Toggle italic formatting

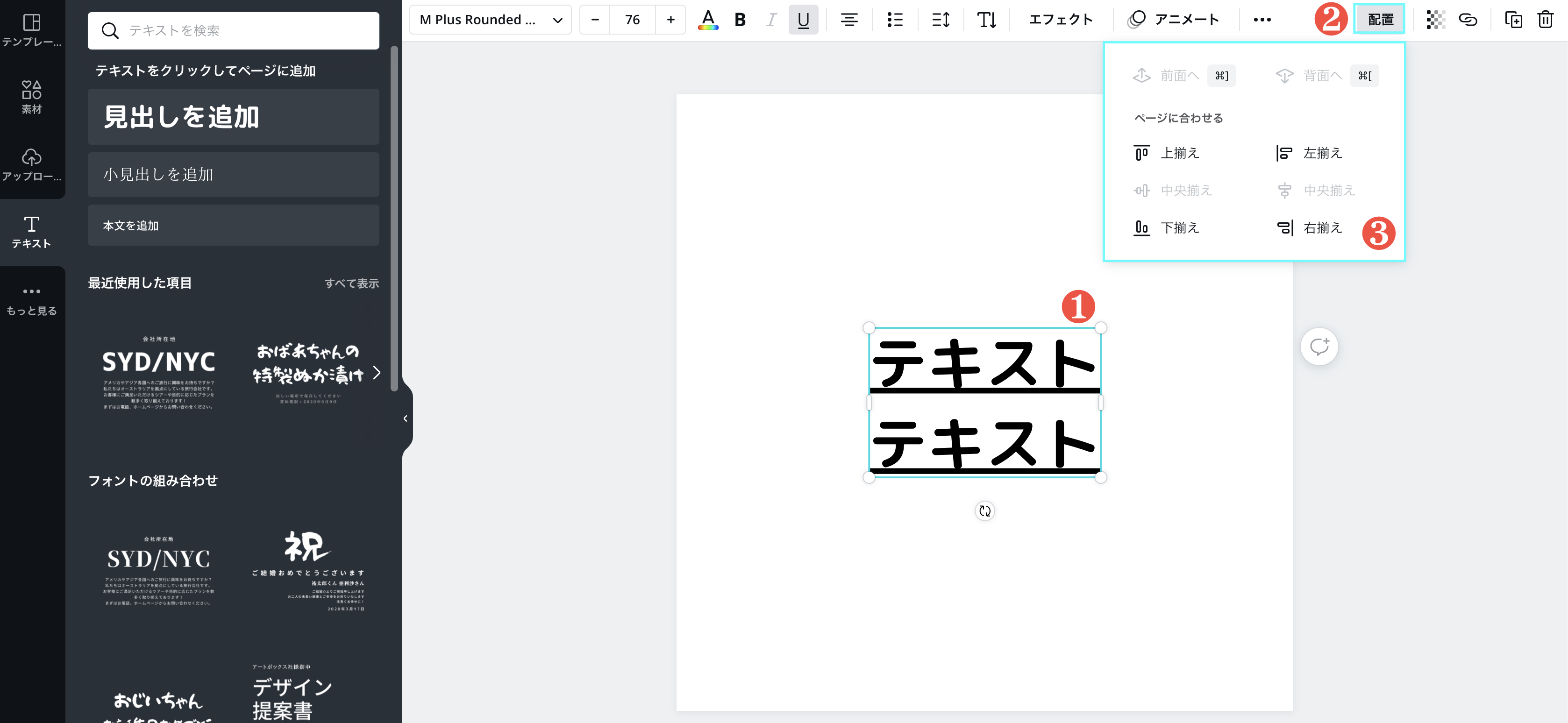(x=771, y=20)
